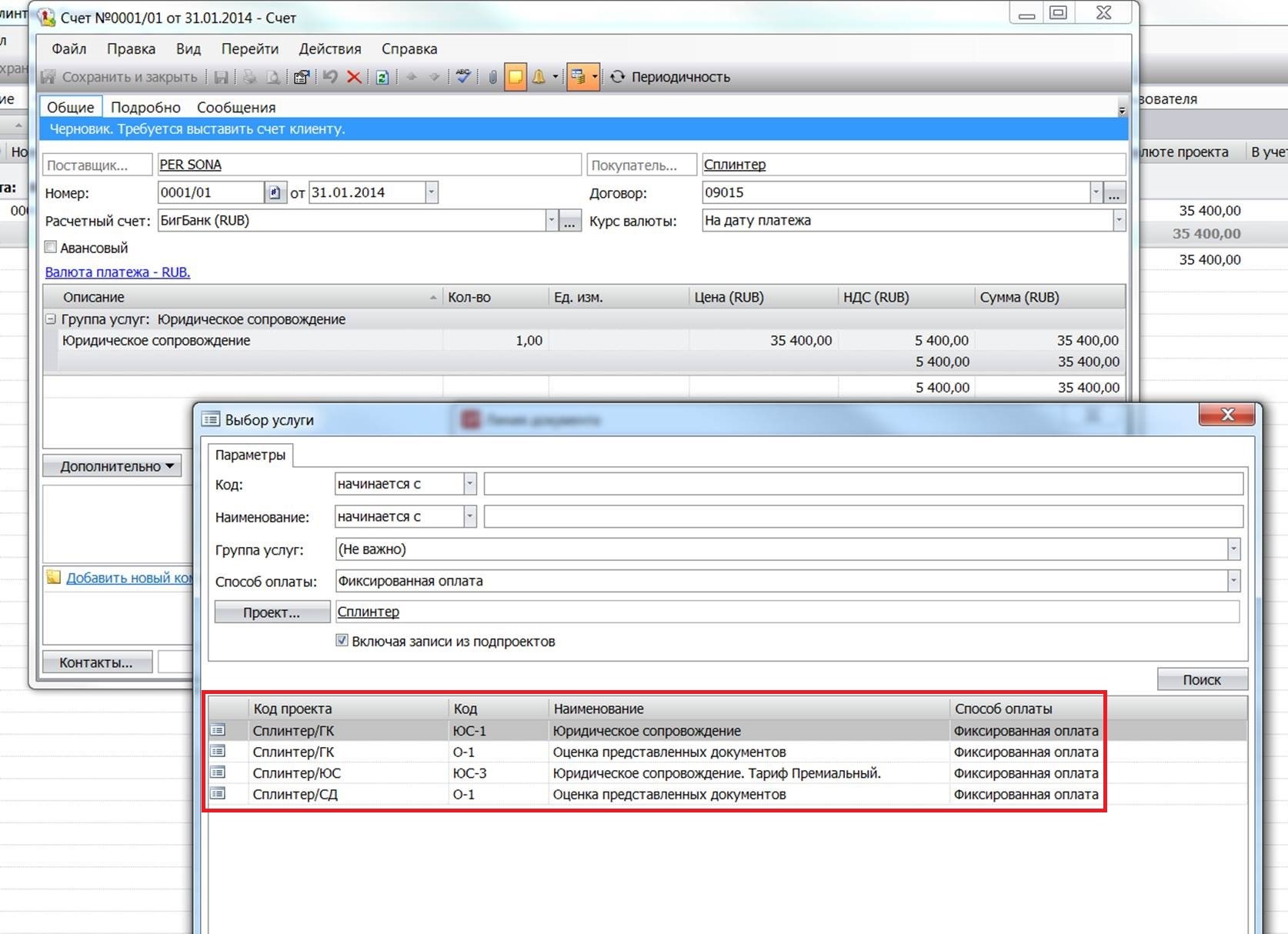Select row ЮС-3 Тариф Премиальный
The width and height of the screenshot is (1288, 934).
pyautogui.click(x=727, y=773)
